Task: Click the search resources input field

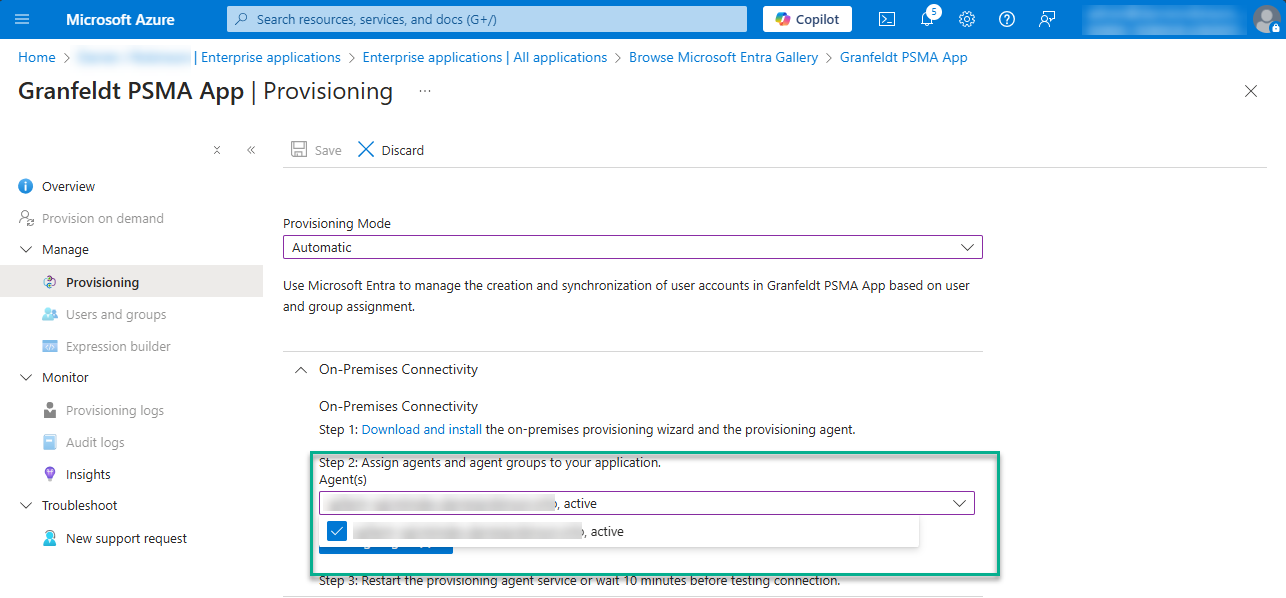Action: click(487, 19)
